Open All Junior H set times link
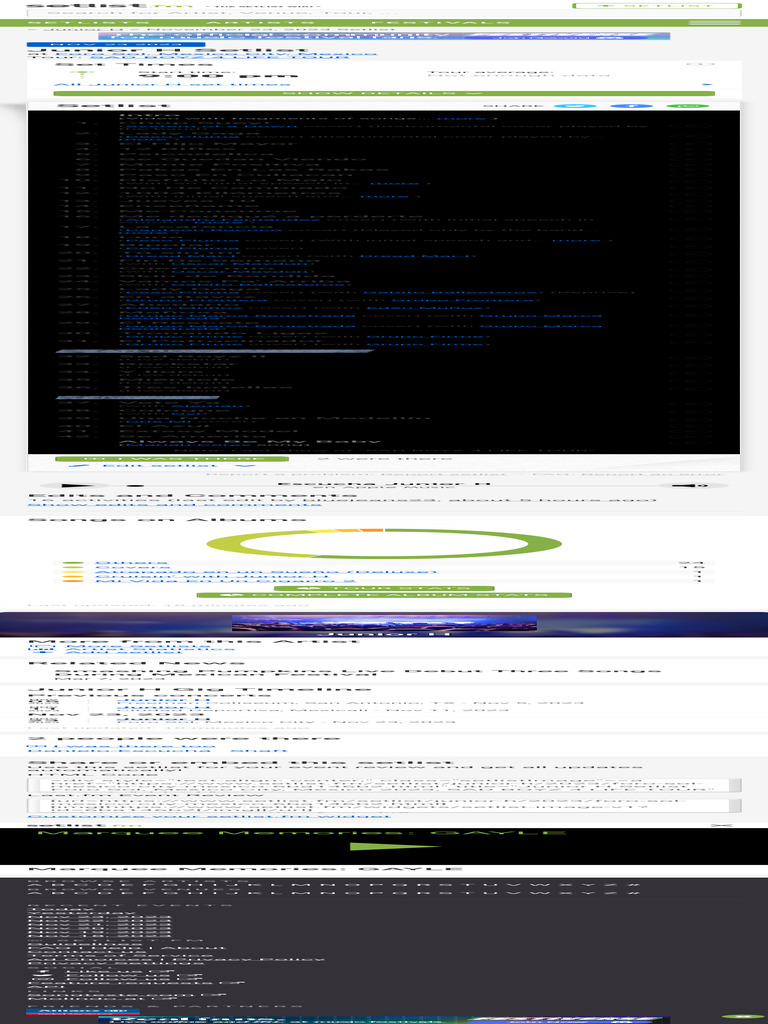Viewport: 768px width, 1024px height. coord(172,84)
